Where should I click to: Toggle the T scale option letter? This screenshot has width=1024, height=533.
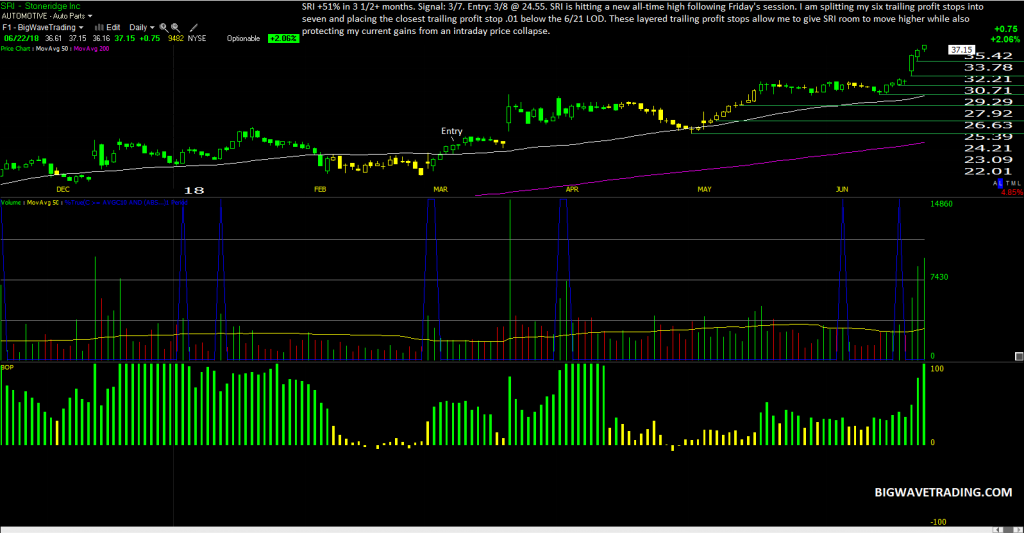1008,184
